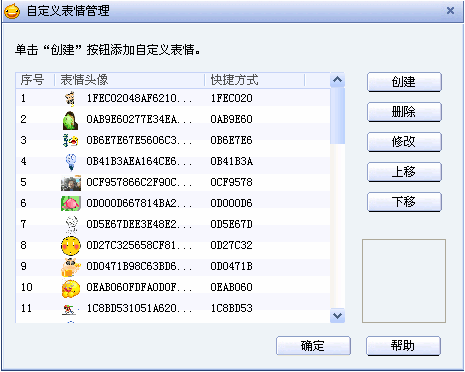
Task: Select entry 1FEC02048AF6210...
Action: pyautogui.click(x=139, y=98)
